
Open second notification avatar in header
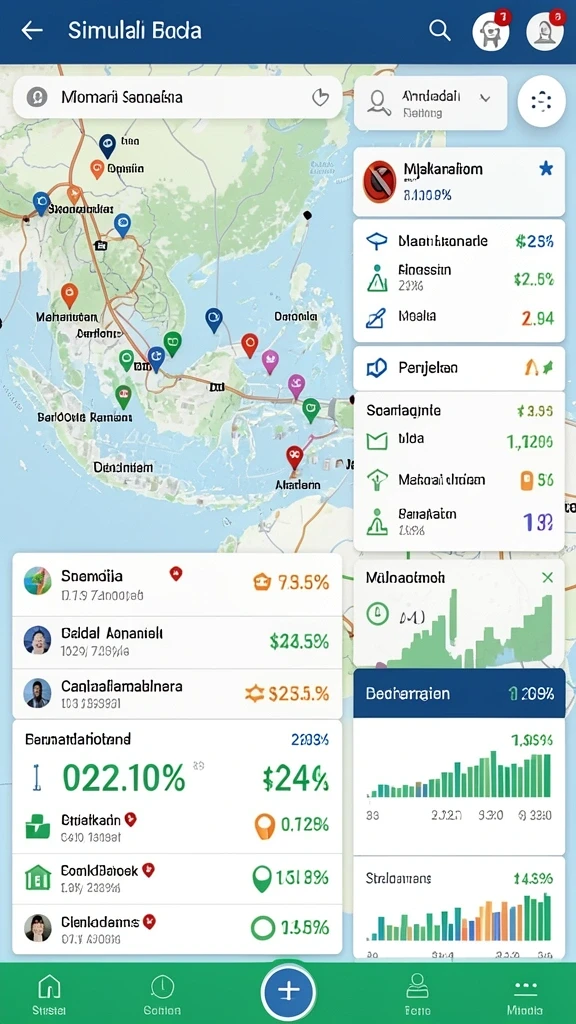[x=545, y=31]
